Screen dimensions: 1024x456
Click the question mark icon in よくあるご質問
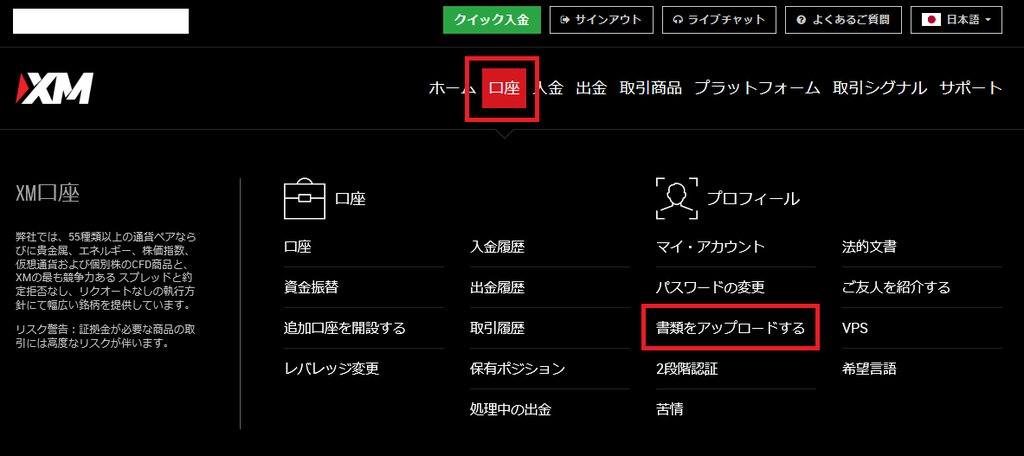click(x=801, y=20)
